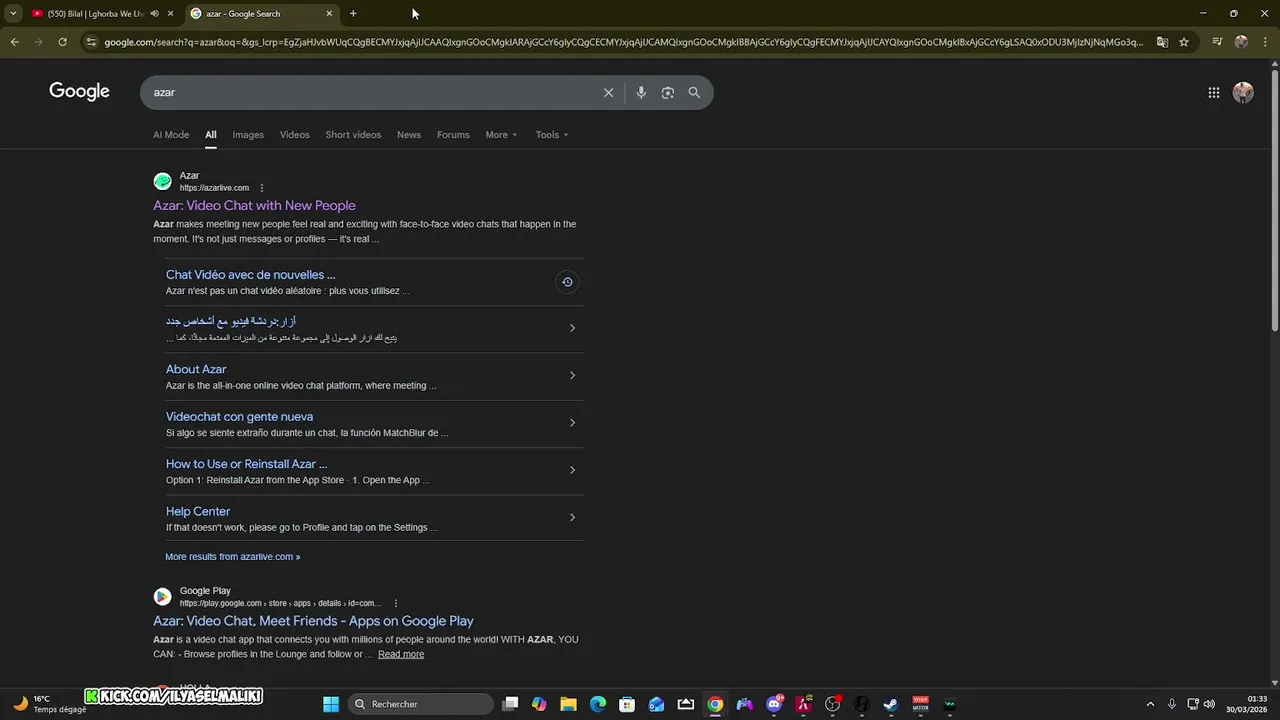The height and width of the screenshot is (720, 1280).
Task: Click the translate page icon
Action: click(1162, 42)
